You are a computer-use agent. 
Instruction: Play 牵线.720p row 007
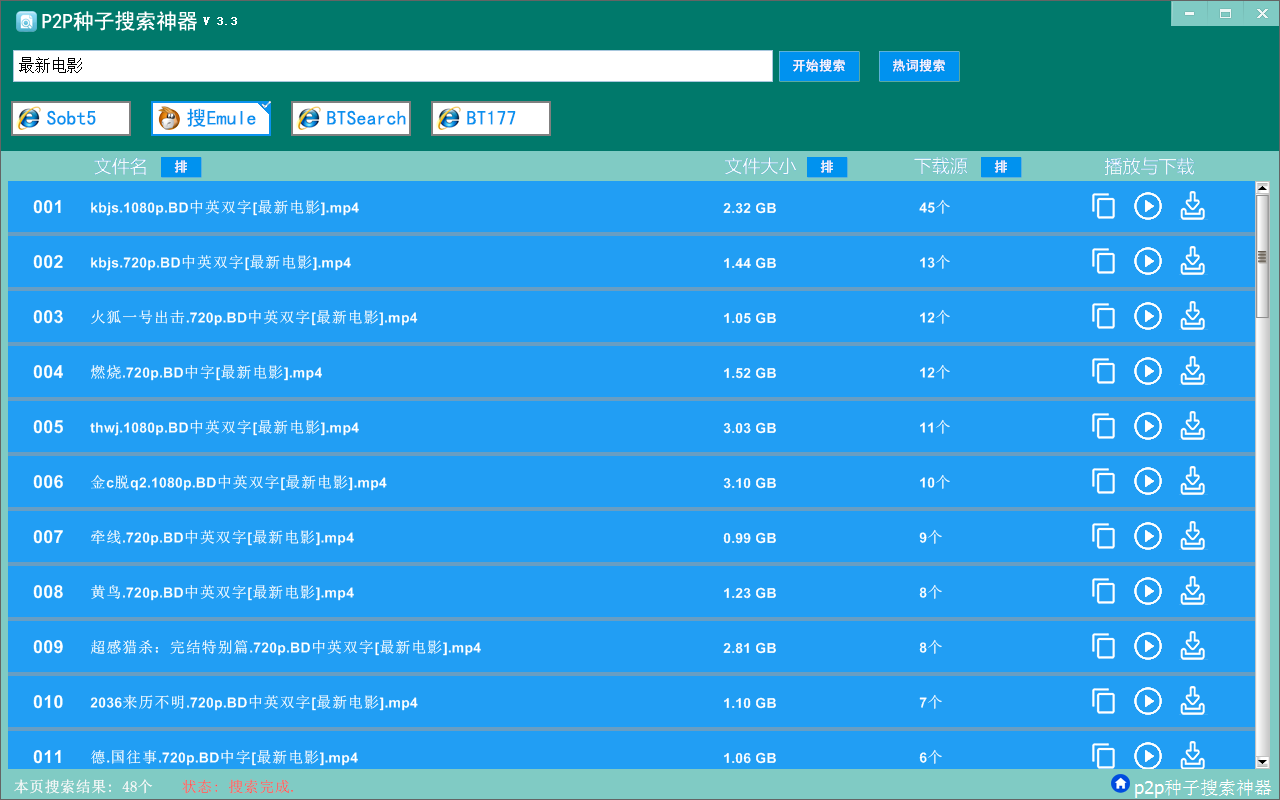click(x=1148, y=537)
